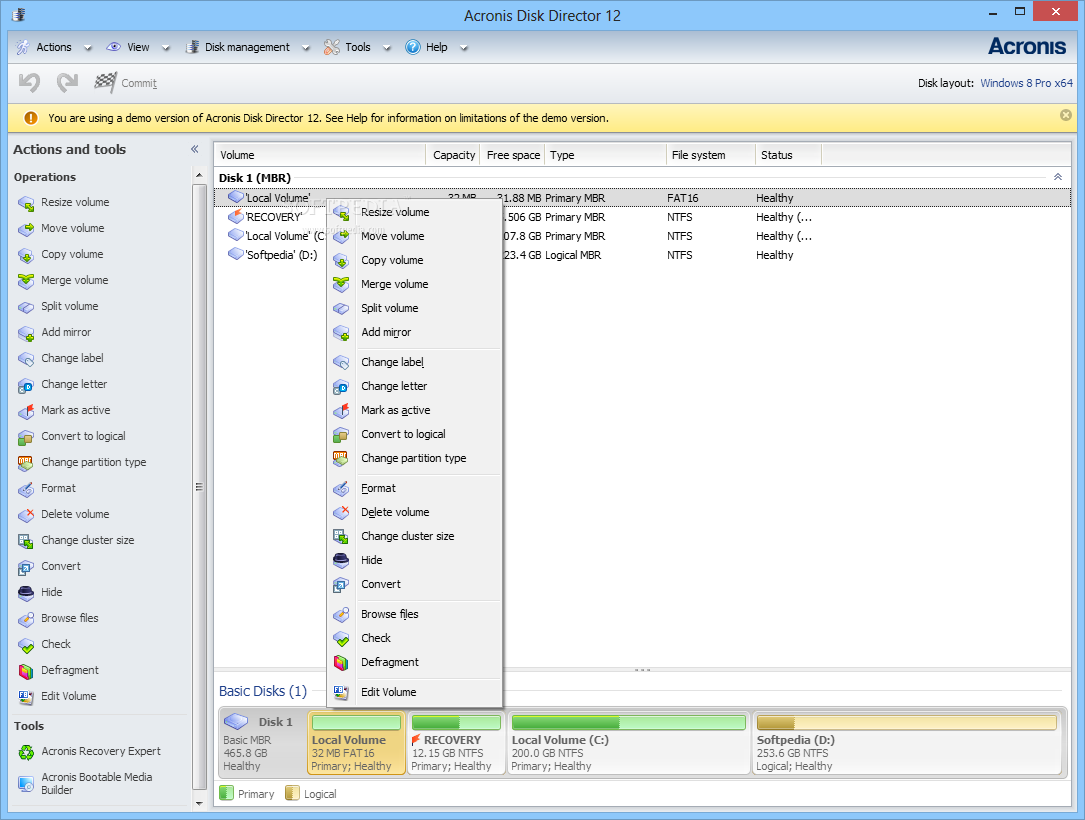Choose Move volume in context menu
Screen dimensions: 1085x820
[x=414, y=237]
